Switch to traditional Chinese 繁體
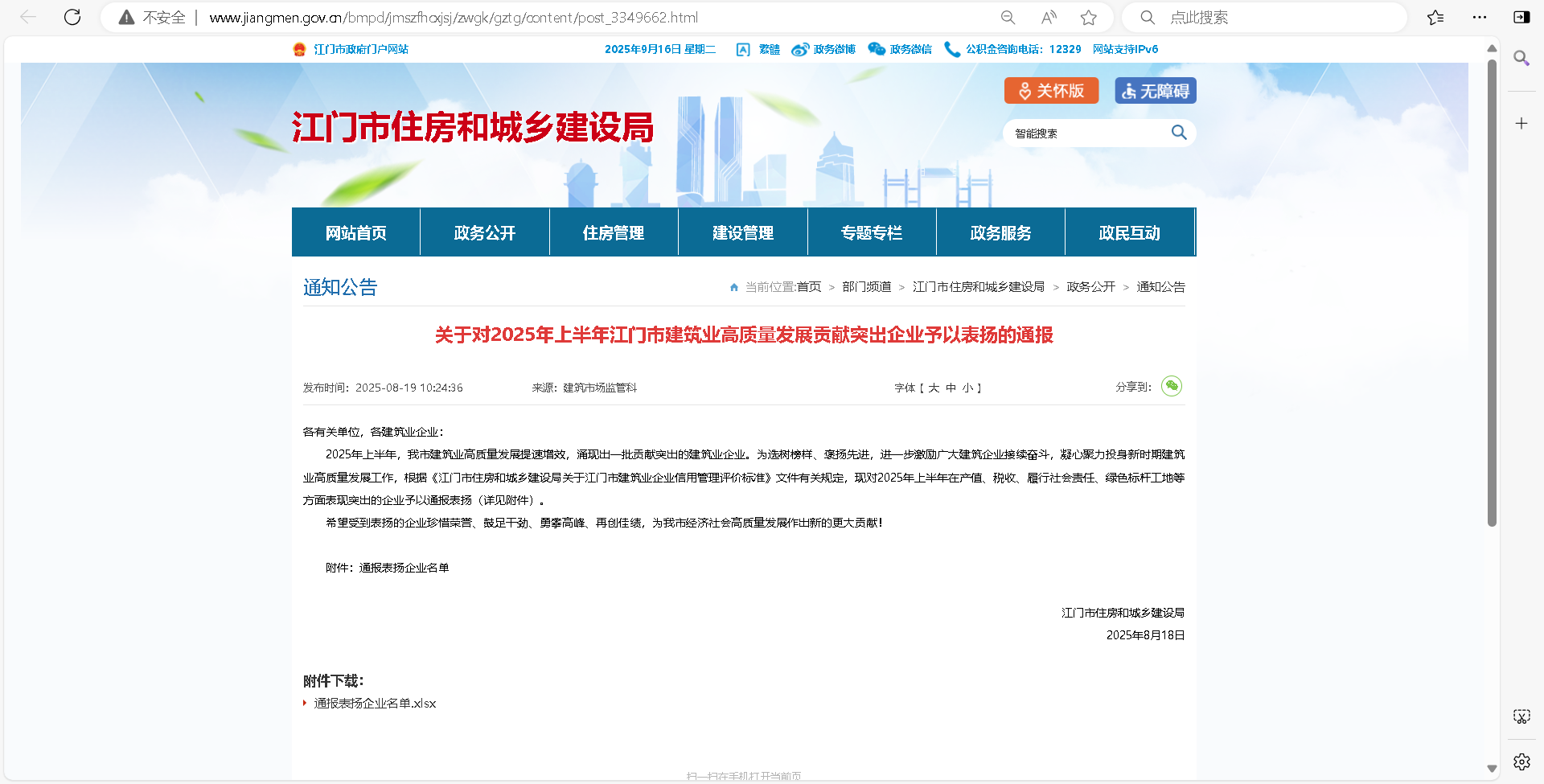1544x784 pixels. point(769,49)
